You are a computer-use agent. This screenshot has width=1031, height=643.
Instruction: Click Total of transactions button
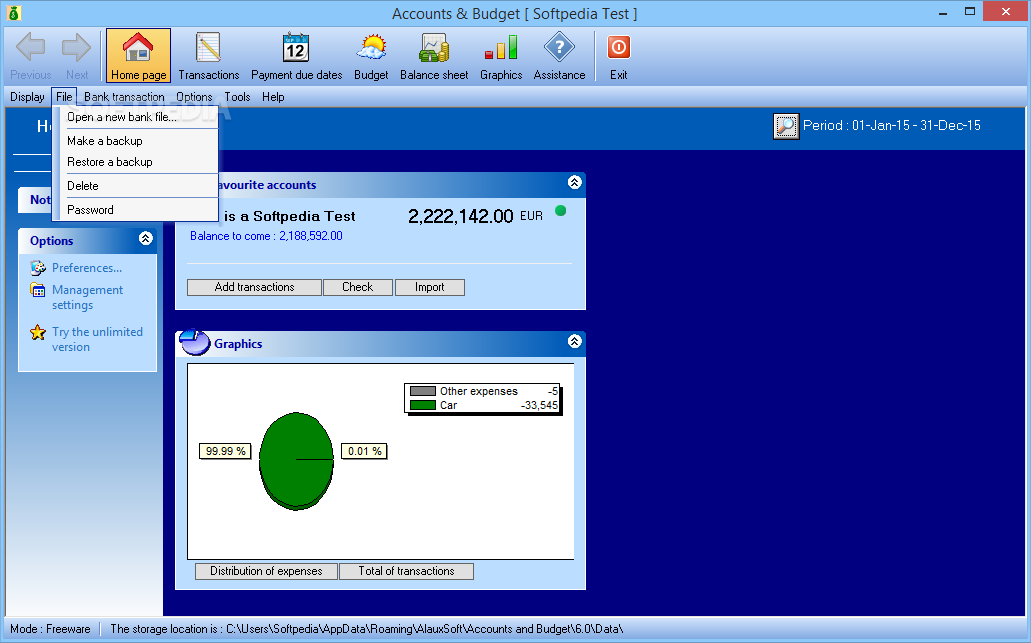[x=406, y=571]
